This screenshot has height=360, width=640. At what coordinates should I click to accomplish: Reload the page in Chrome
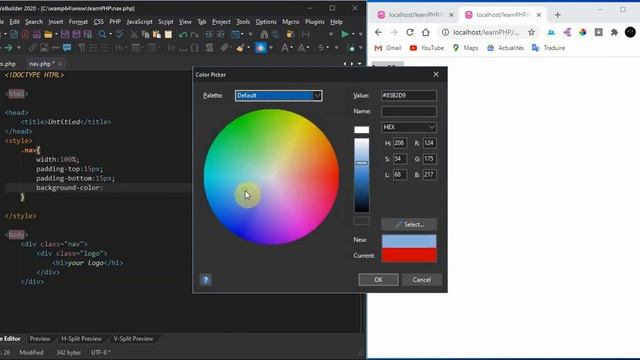coord(410,32)
